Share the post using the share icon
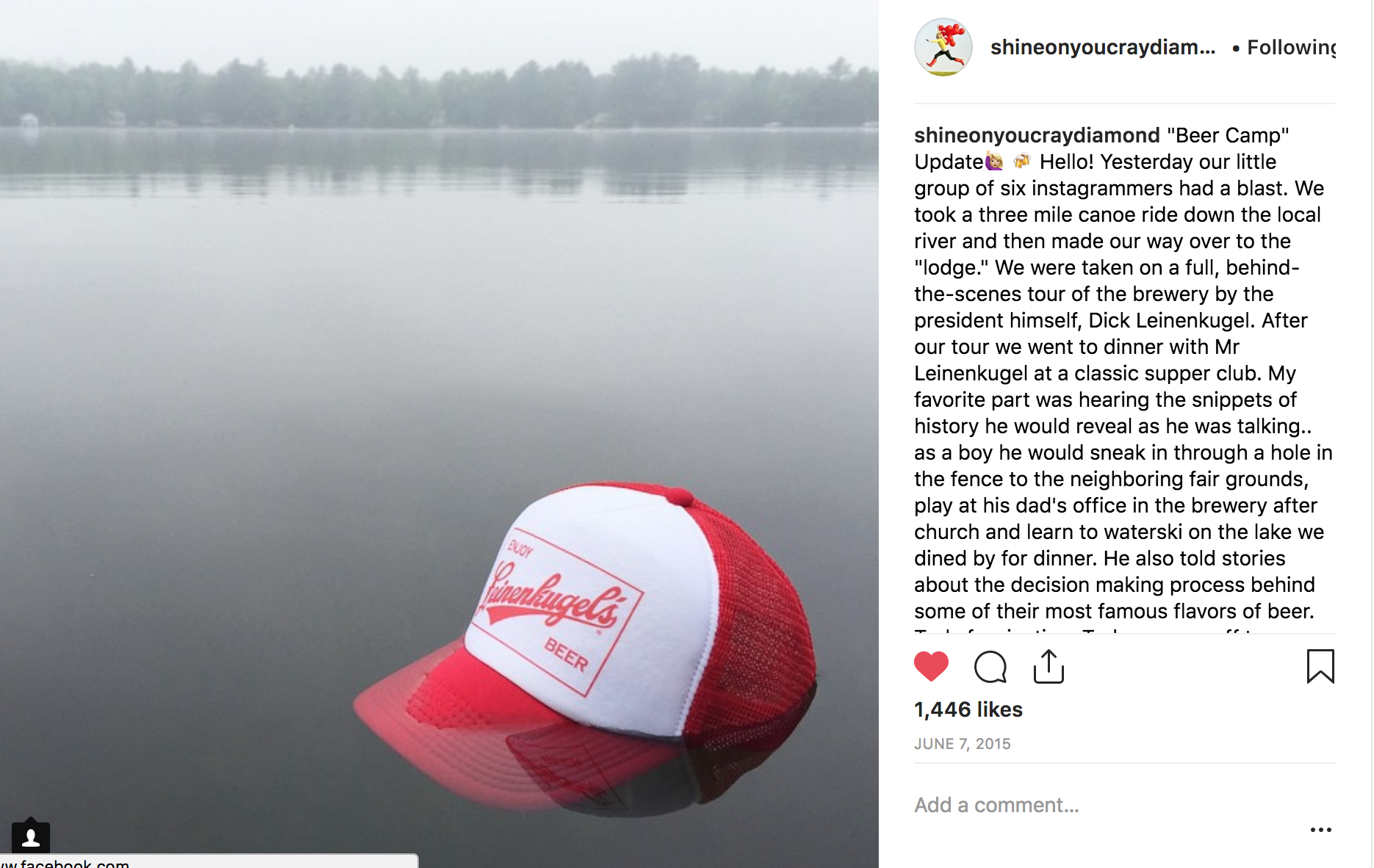The image size is (1374, 868). (1049, 666)
